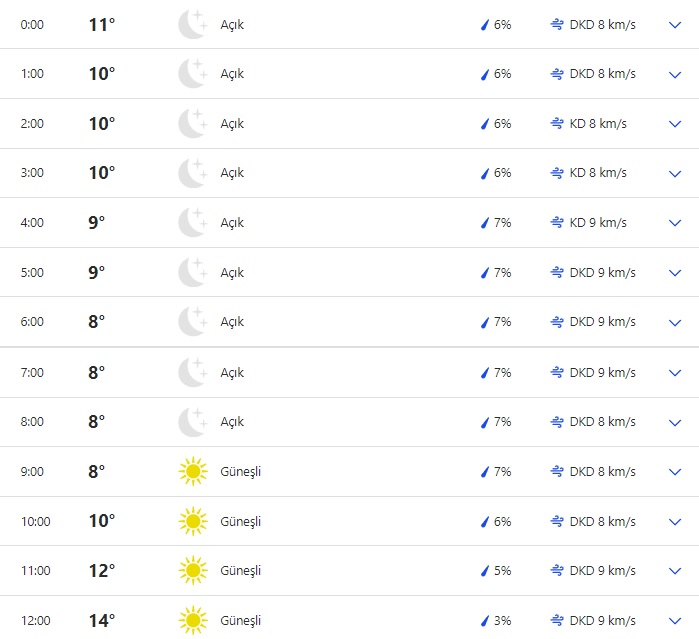Show more details for 5:00
The width and height of the screenshot is (699, 639).
pyautogui.click(x=674, y=272)
